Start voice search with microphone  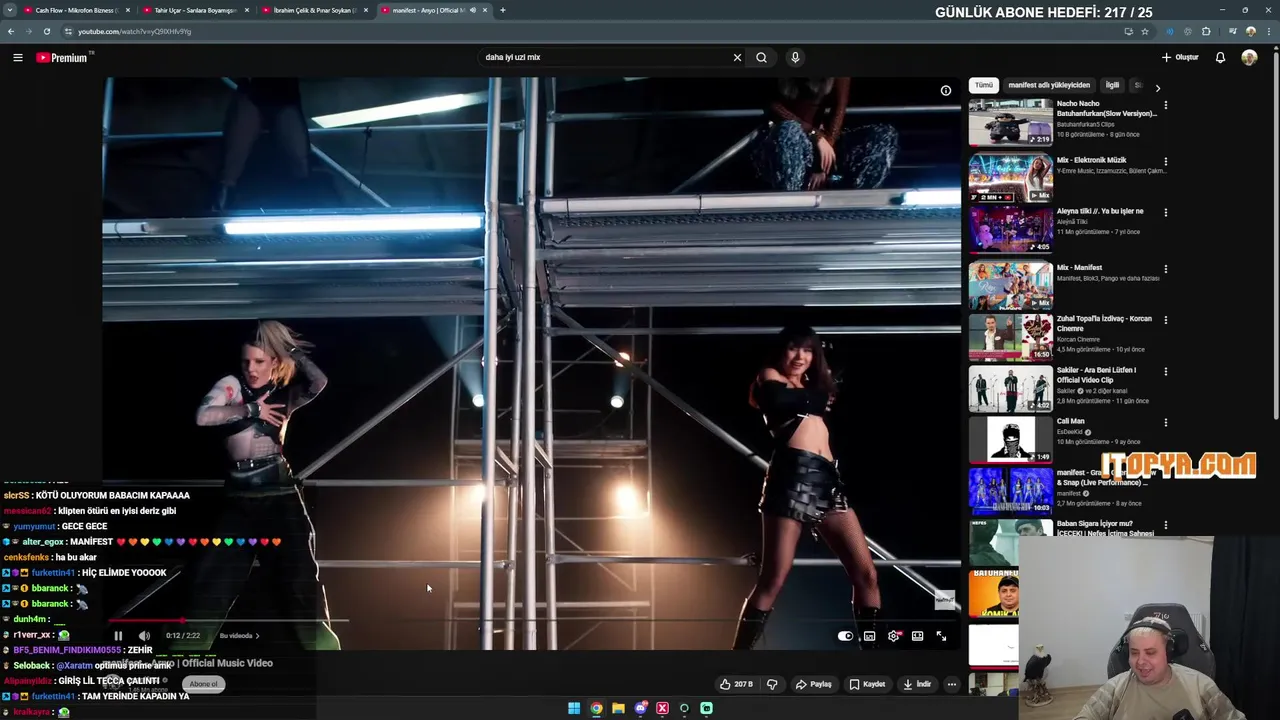pos(795,57)
